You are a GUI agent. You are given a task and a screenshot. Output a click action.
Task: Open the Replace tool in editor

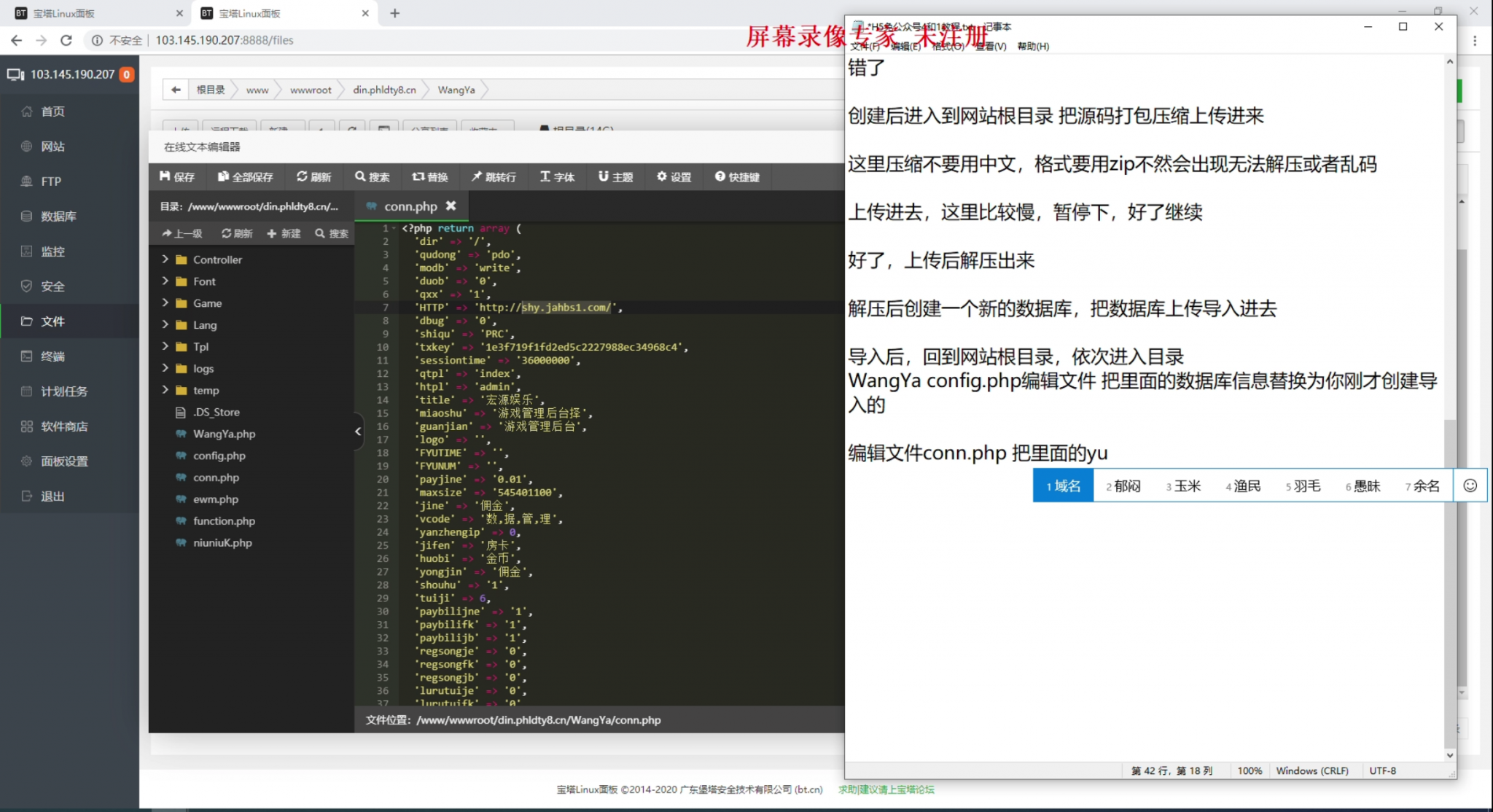(429, 176)
